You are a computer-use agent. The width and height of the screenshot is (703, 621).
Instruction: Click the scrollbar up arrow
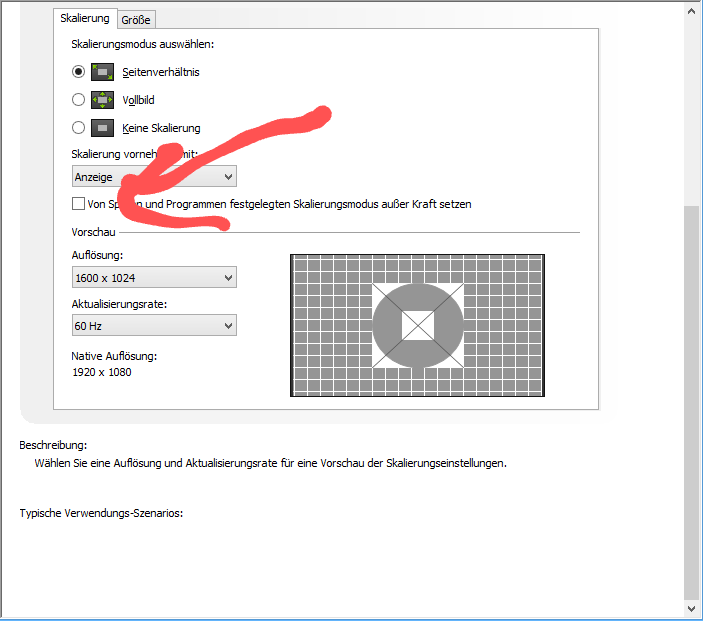(x=691, y=12)
